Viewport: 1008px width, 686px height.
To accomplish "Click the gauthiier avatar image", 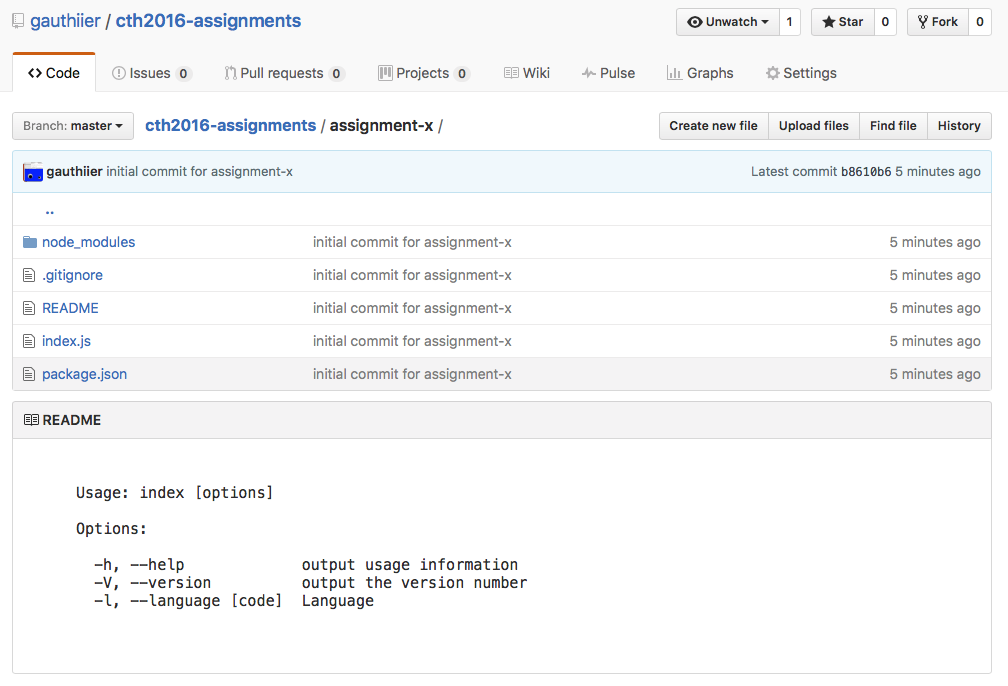I will 33,172.
